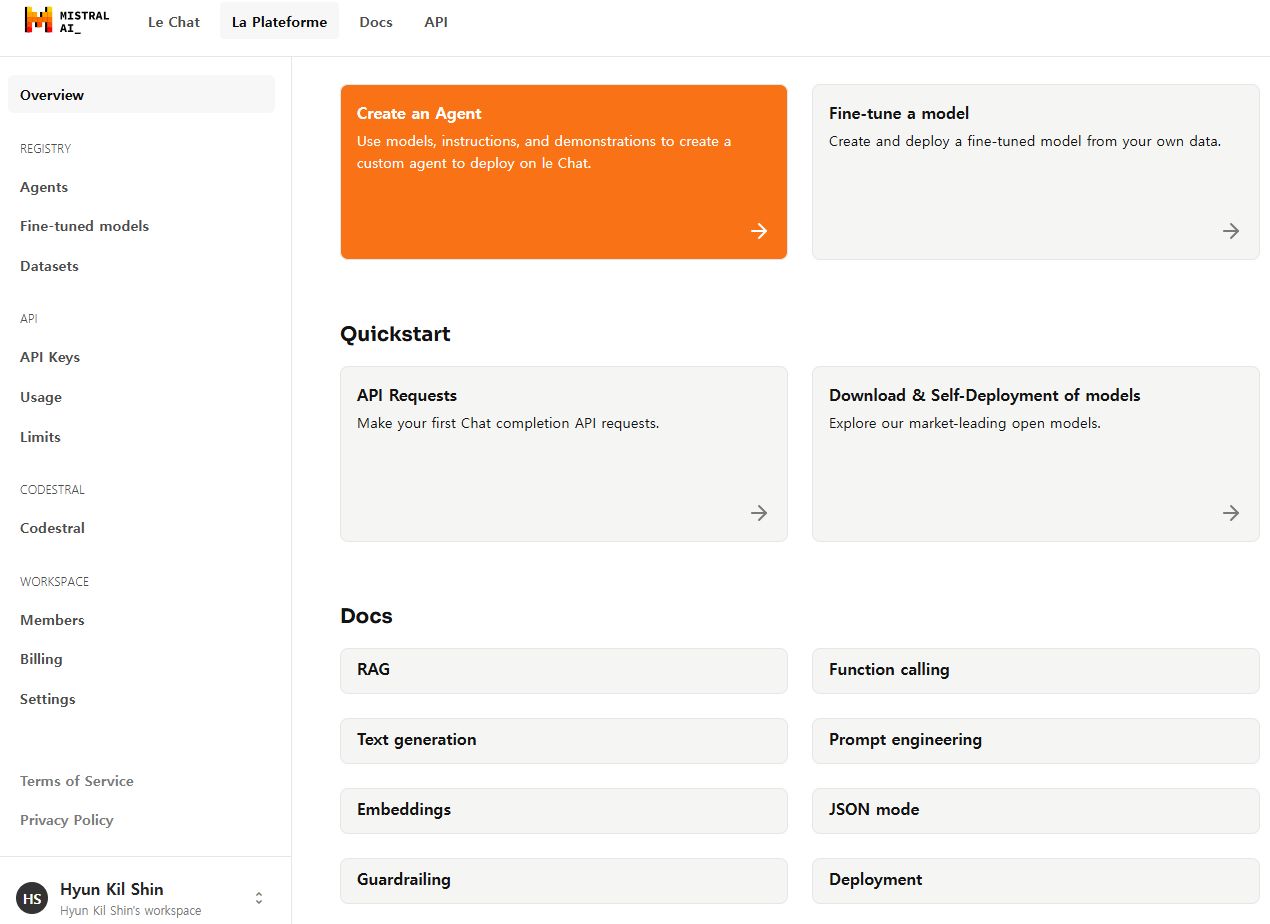The width and height of the screenshot is (1270, 924).
Task: Open Le Chat tab
Action: click(x=174, y=21)
